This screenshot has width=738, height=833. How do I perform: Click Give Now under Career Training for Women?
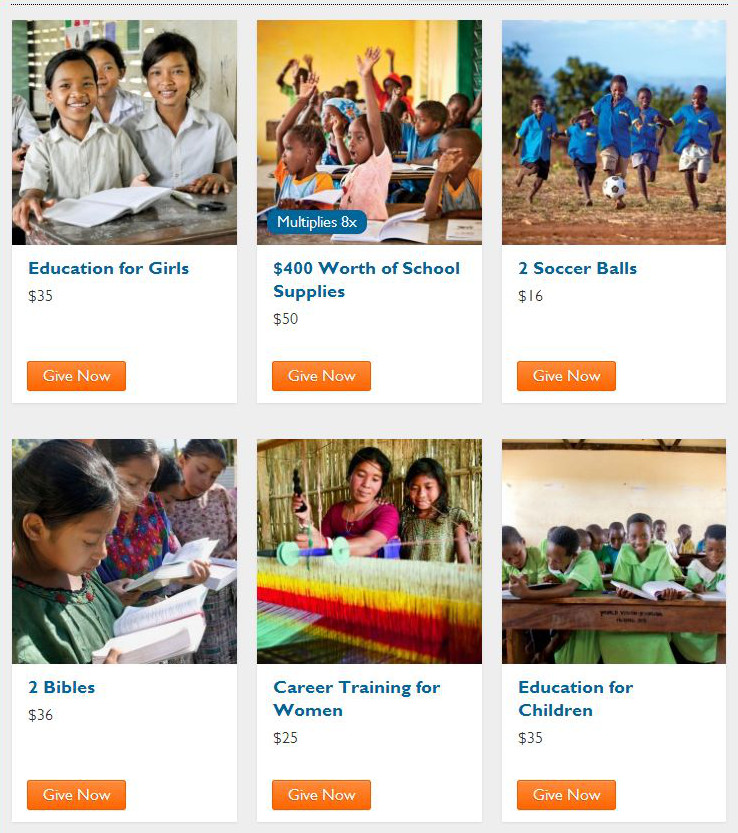[x=321, y=795]
